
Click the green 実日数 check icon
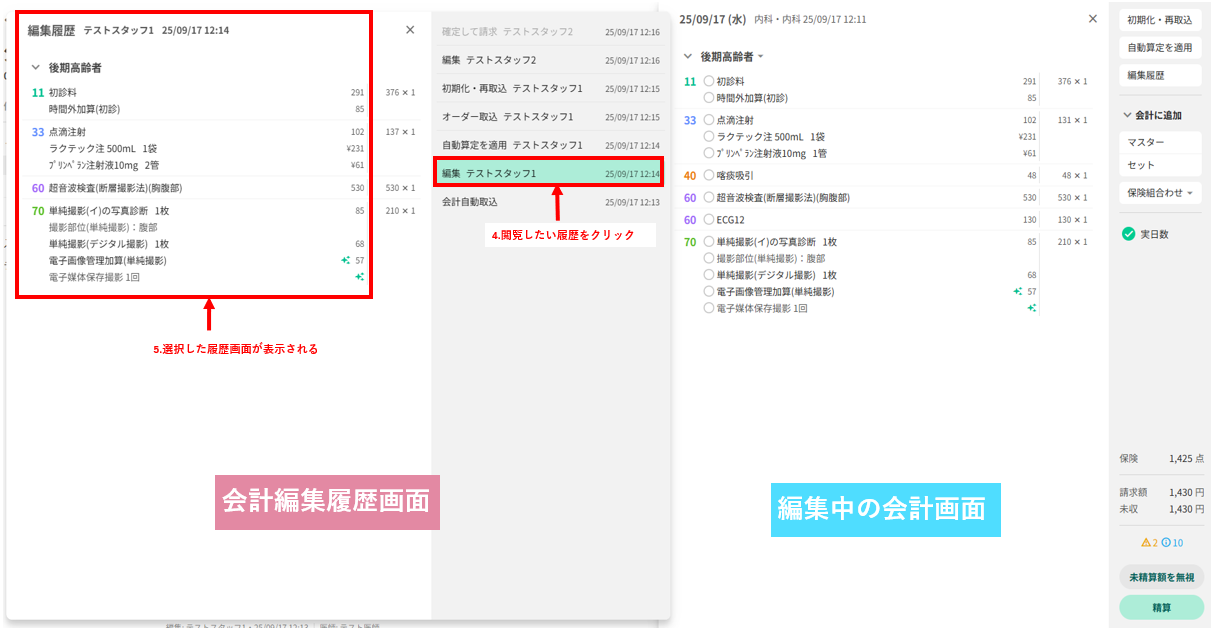(x=1128, y=234)
